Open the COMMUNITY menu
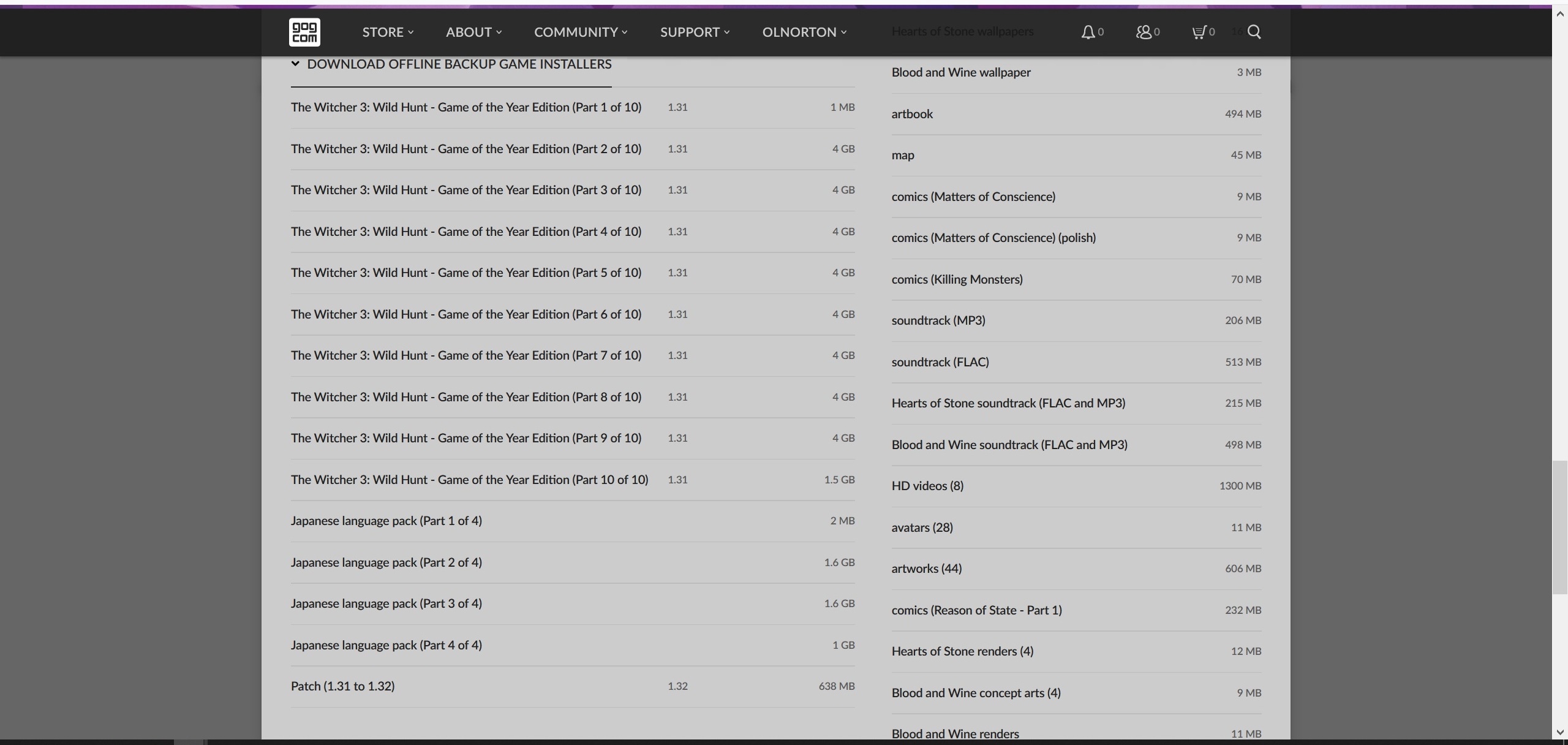The image size is (1568, 745). (x=581, y=32)
